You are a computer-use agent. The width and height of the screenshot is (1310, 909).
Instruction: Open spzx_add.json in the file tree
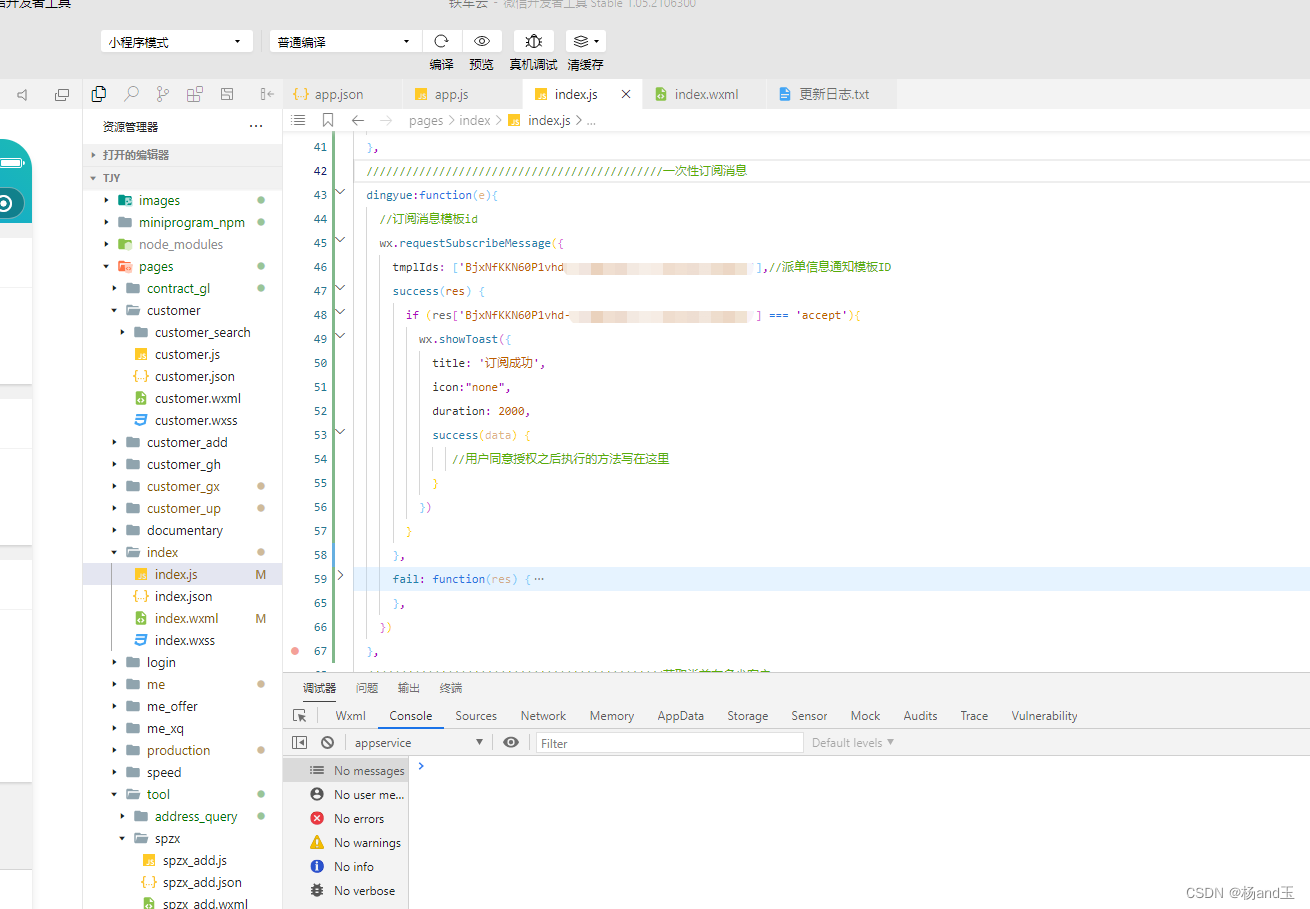pyautogui.click(x=202, y=882)
